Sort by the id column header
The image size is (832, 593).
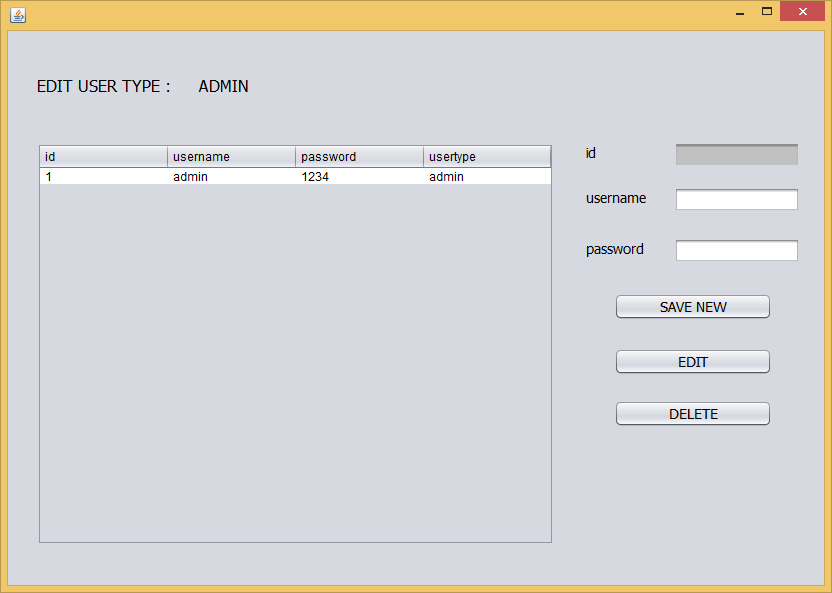point(103,157)
